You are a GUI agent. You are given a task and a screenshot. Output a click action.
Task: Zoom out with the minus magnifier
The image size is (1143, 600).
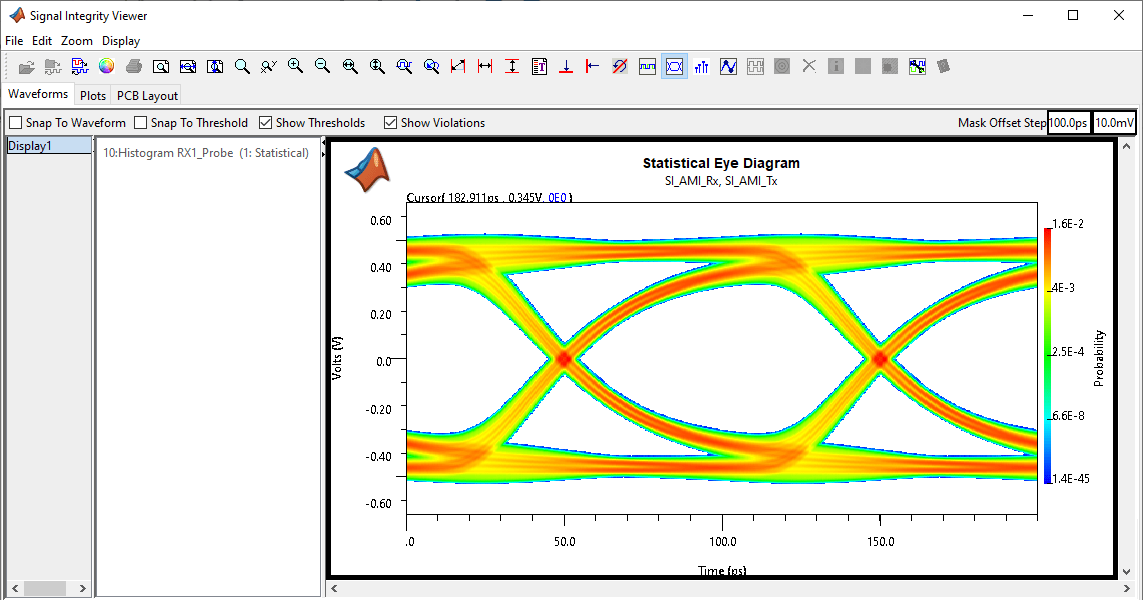[322, 66]
